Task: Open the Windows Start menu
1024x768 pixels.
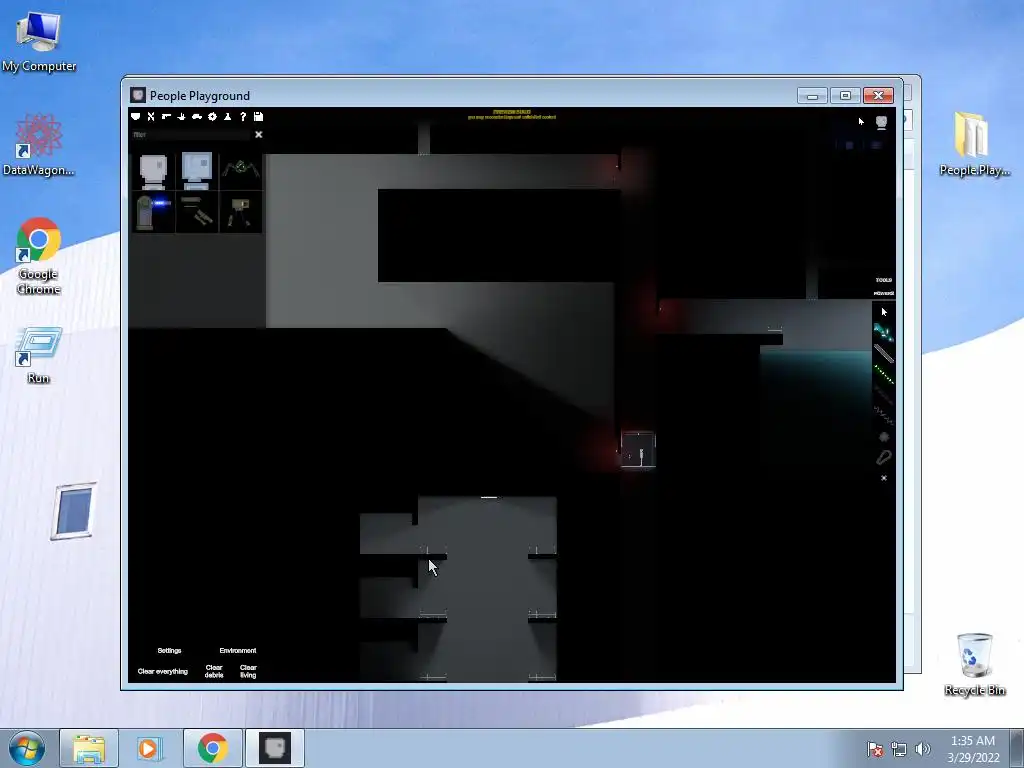Action: click(x=26, y=748)
